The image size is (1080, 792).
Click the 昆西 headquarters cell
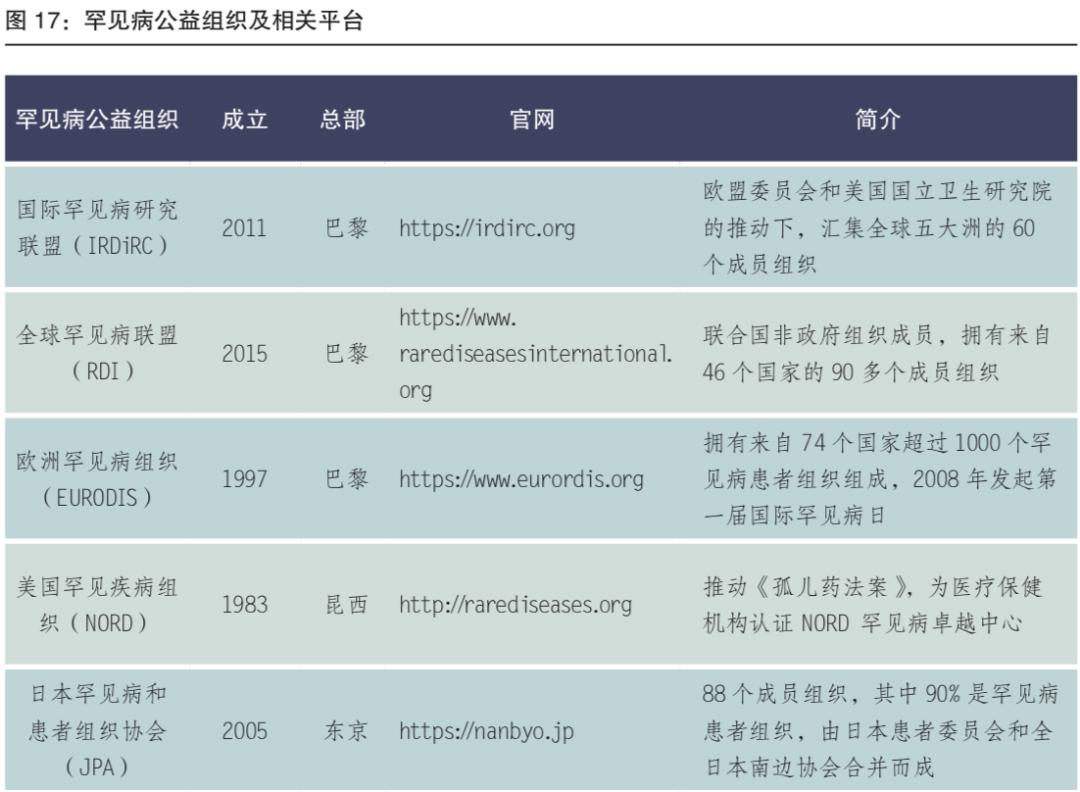[x=346, y=605]
